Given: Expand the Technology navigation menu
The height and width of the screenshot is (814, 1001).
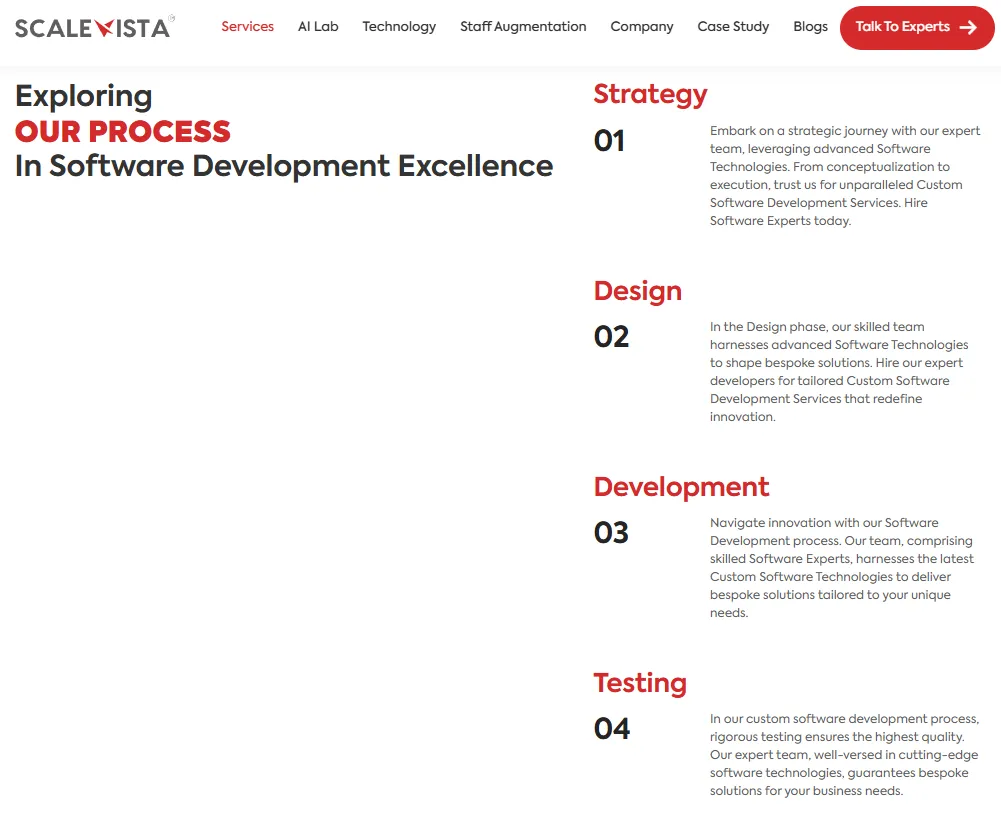Looking at the screenshot, I should pyautogui.click(x=399, y=27).
